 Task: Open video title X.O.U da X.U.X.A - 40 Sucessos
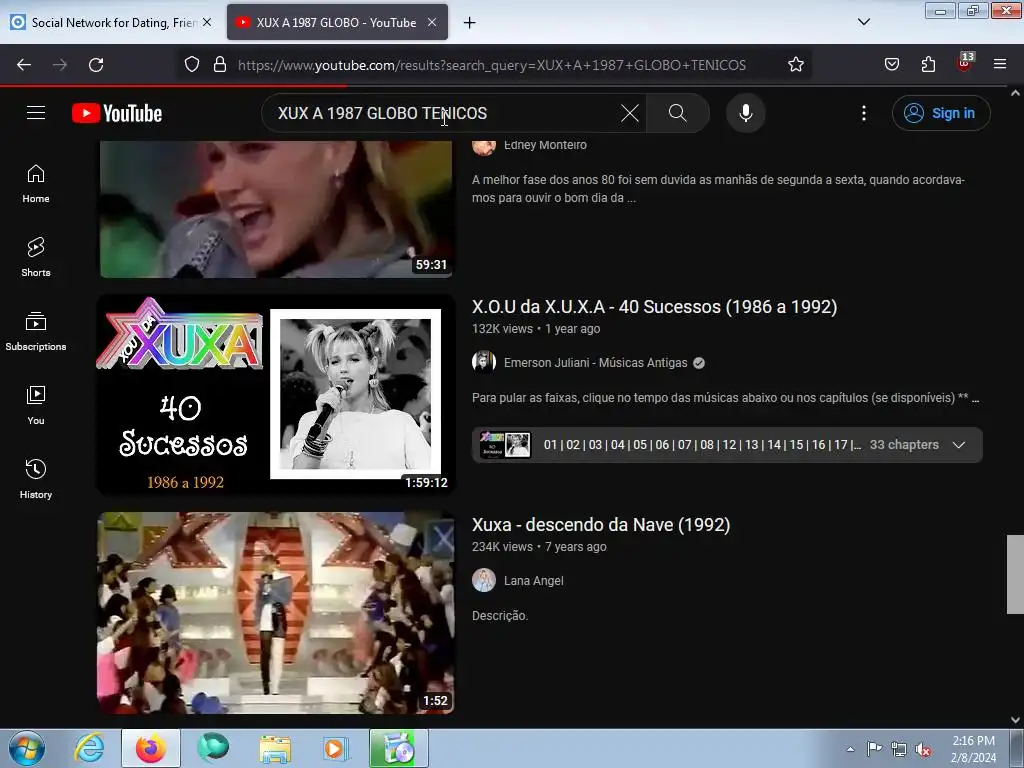click(x=654, y=307)
